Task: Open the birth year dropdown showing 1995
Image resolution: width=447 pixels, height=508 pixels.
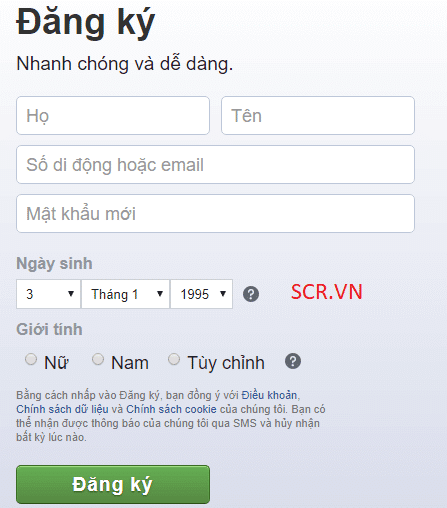Action: pyautogui.click(x=201, y=294)
